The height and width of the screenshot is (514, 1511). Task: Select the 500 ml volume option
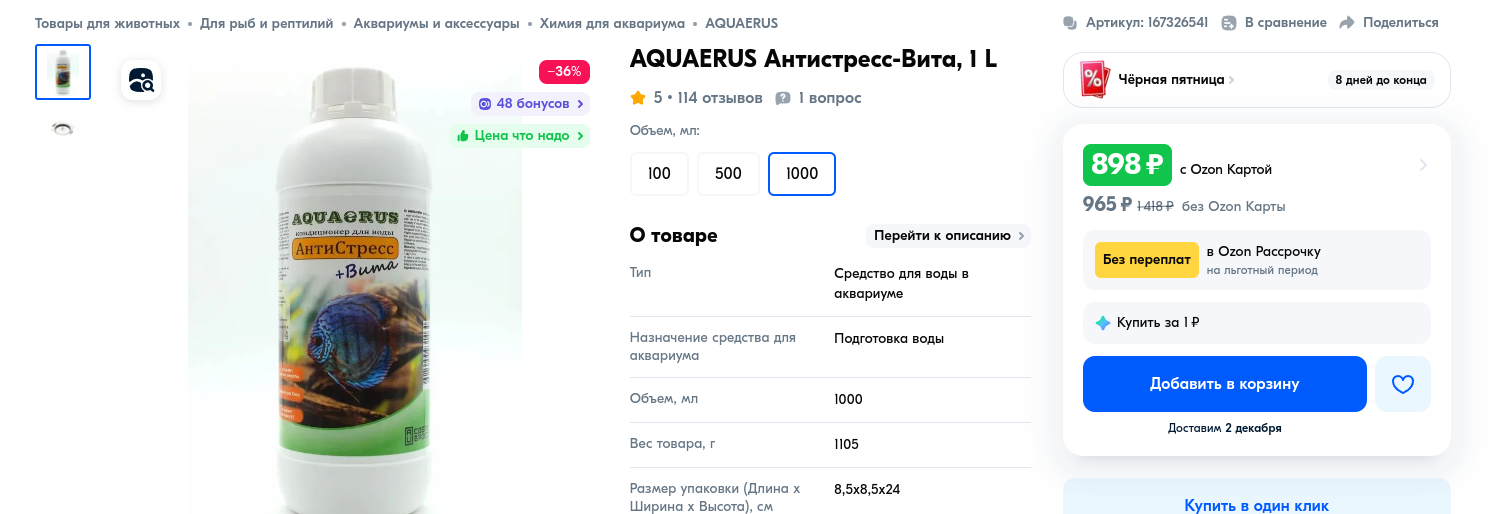pyautogui.click(x=728, y=174)
